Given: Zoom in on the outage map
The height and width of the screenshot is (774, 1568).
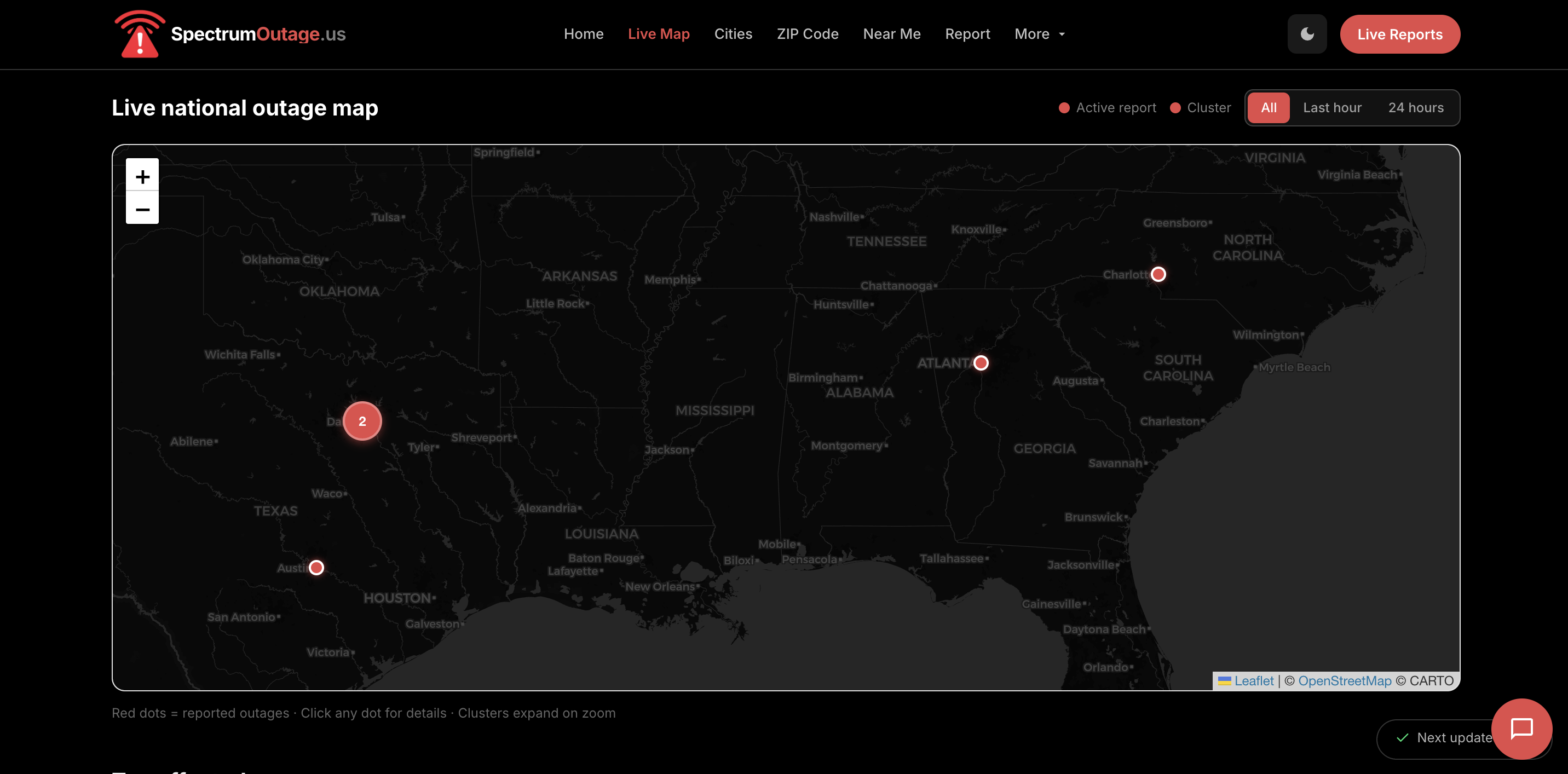Looking at the screenshot, I should (142, 175).
